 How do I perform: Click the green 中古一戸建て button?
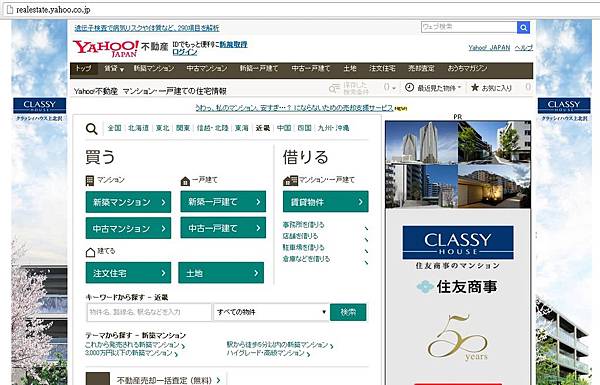coord(223,228)
